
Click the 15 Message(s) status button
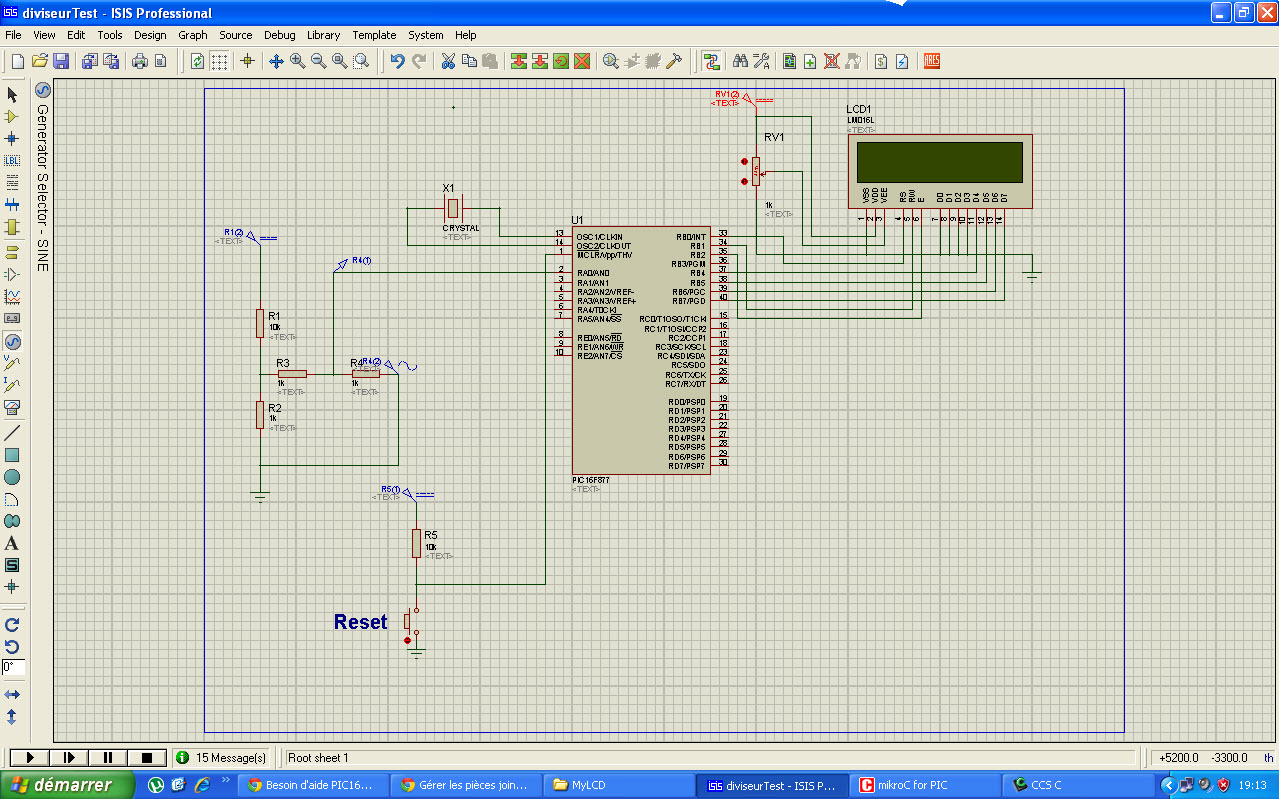[x=222, y=758]
